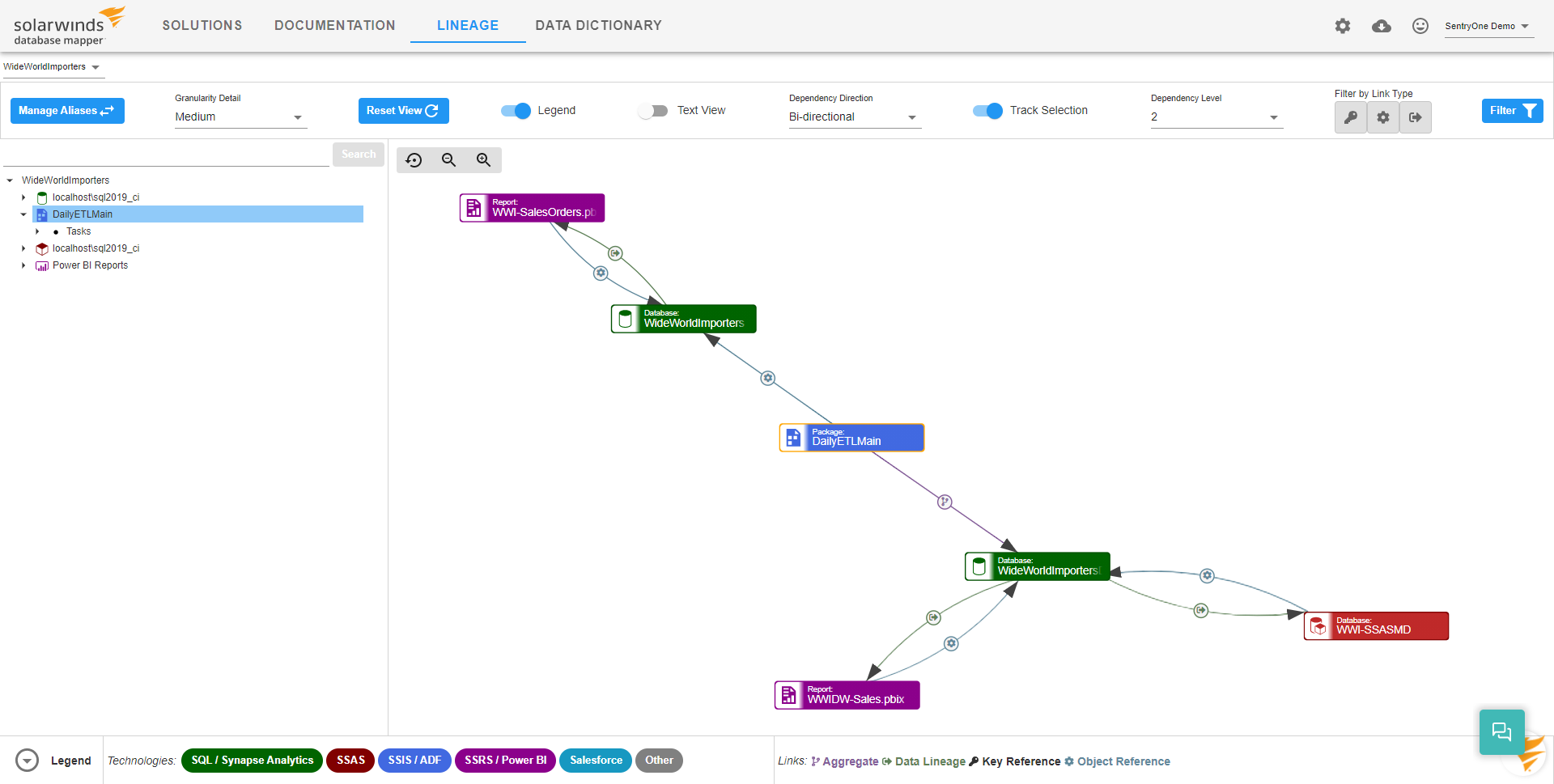Click the solarwinds database mapper logo
The width and height of the screenshot is (1554, 784).
[69, 27]
